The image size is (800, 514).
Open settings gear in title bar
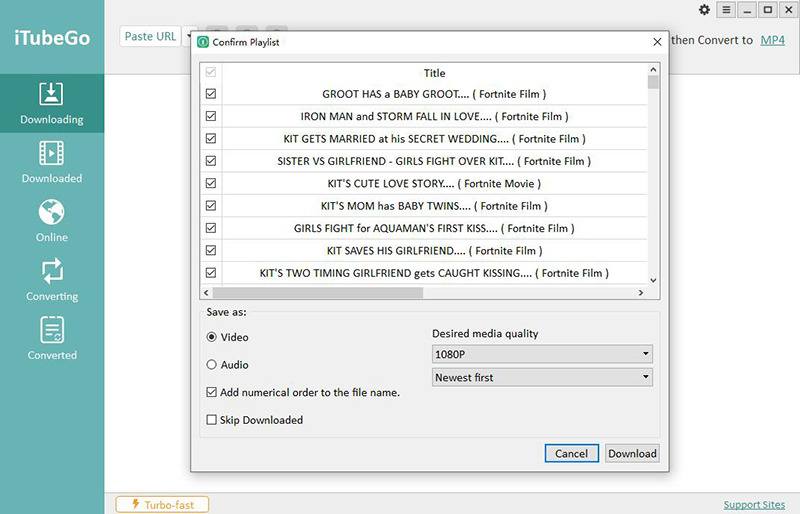click(705, 10)
